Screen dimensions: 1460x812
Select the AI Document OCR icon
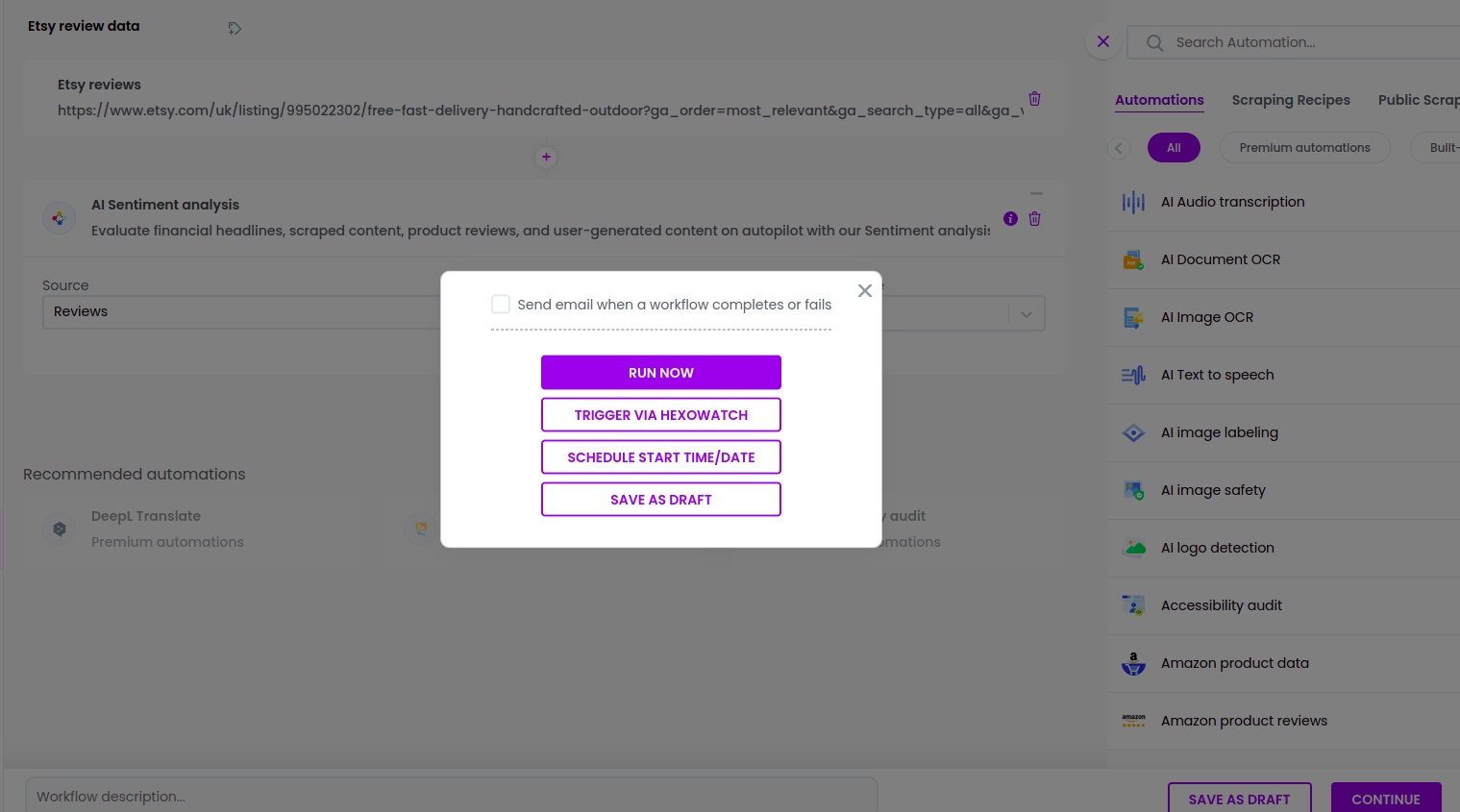coord(1133,259)
